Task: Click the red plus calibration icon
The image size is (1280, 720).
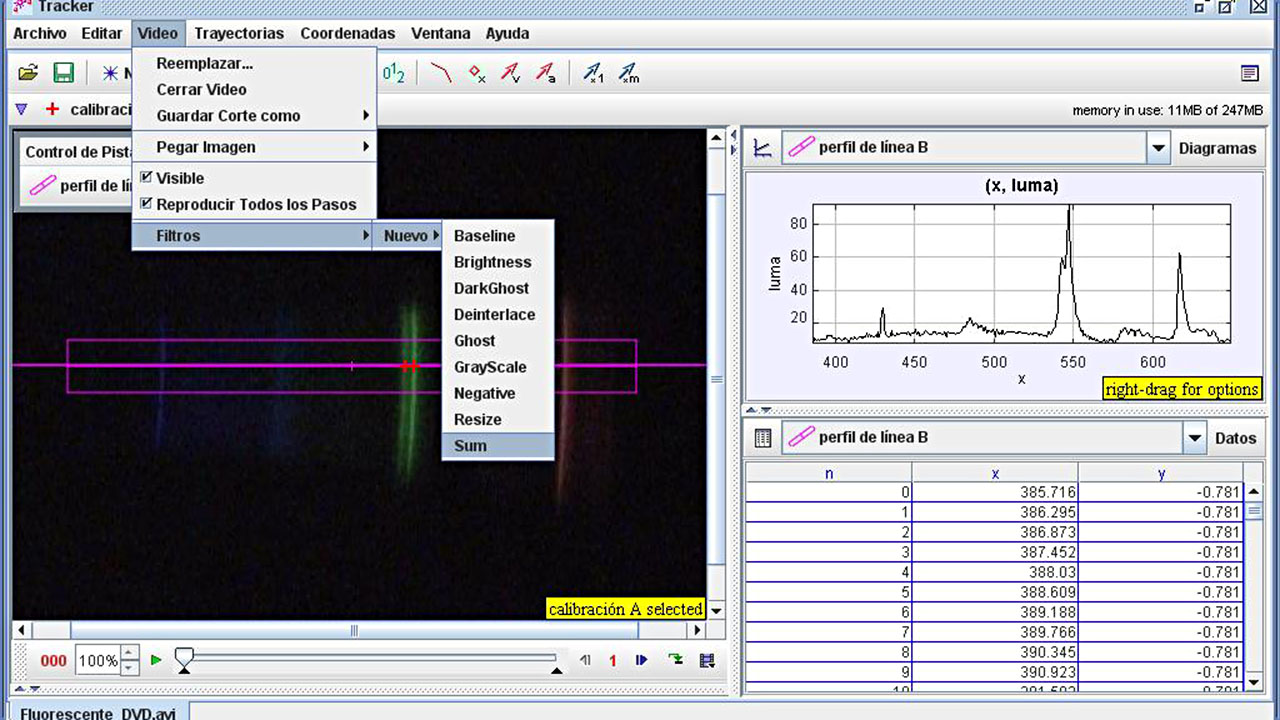Action: pos(52,109)
